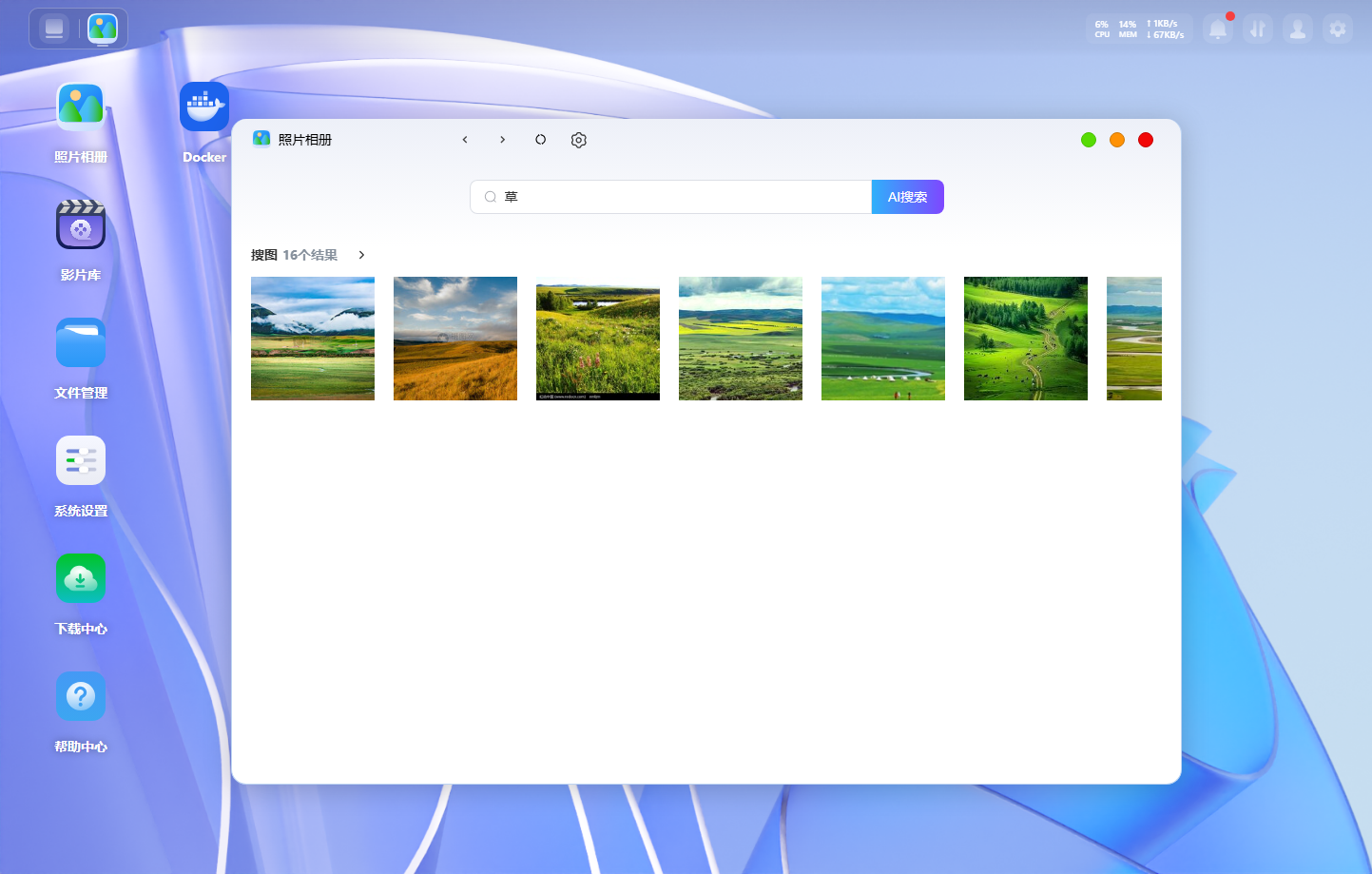This screenshot has height=874, width=1372.
Task: Open the wildflower meadow thumbnail
Action: (598, 339)
